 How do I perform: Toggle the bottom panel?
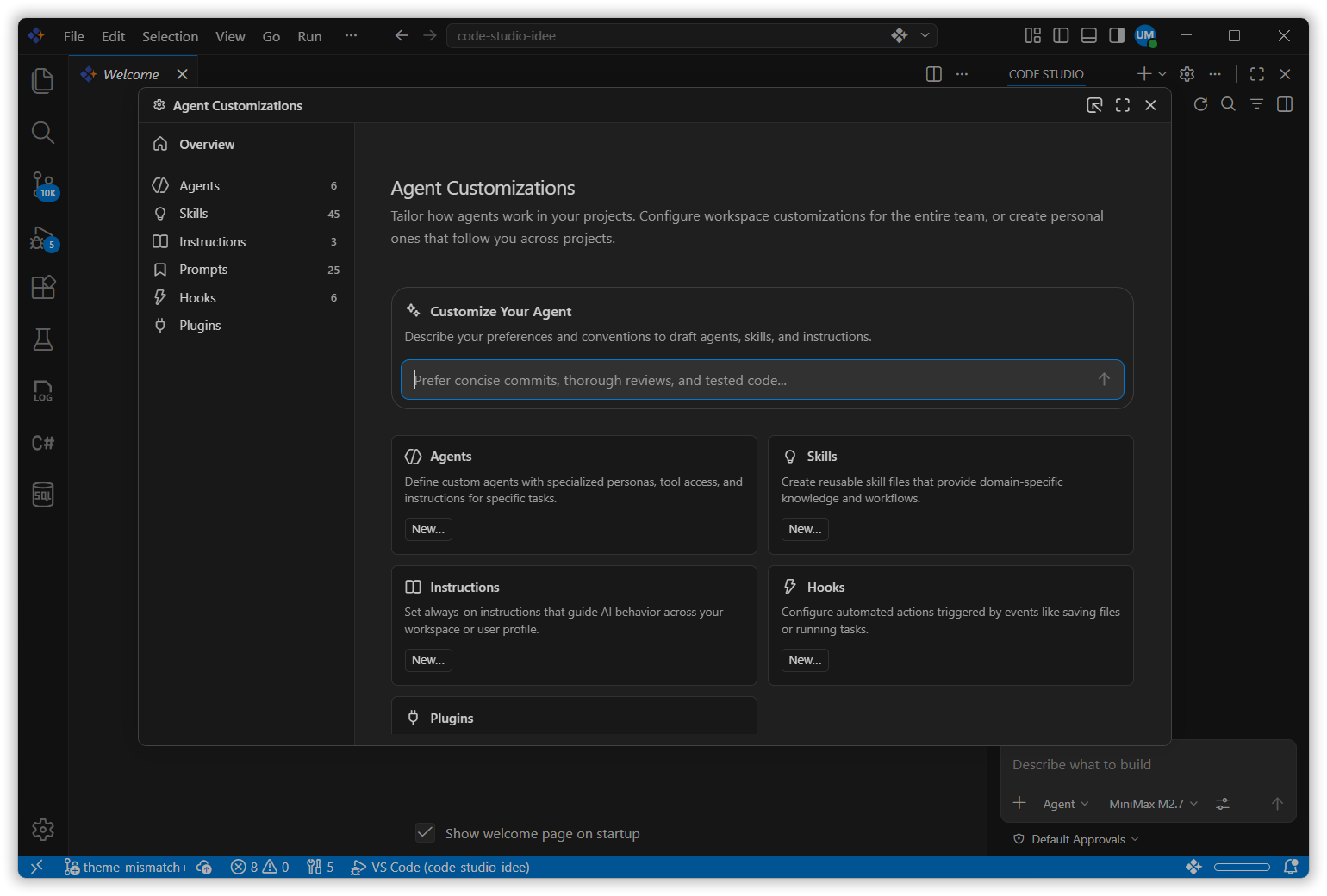(1089, 35)
